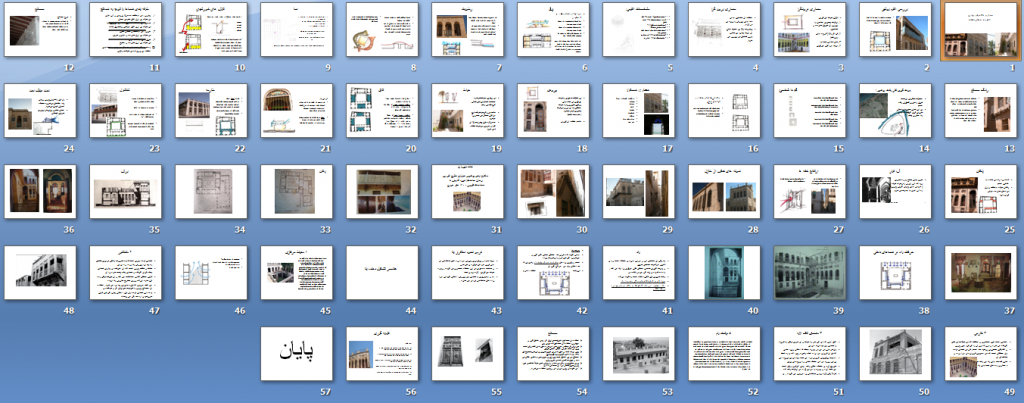Select slide 48 black-and-white building photo

40,272
